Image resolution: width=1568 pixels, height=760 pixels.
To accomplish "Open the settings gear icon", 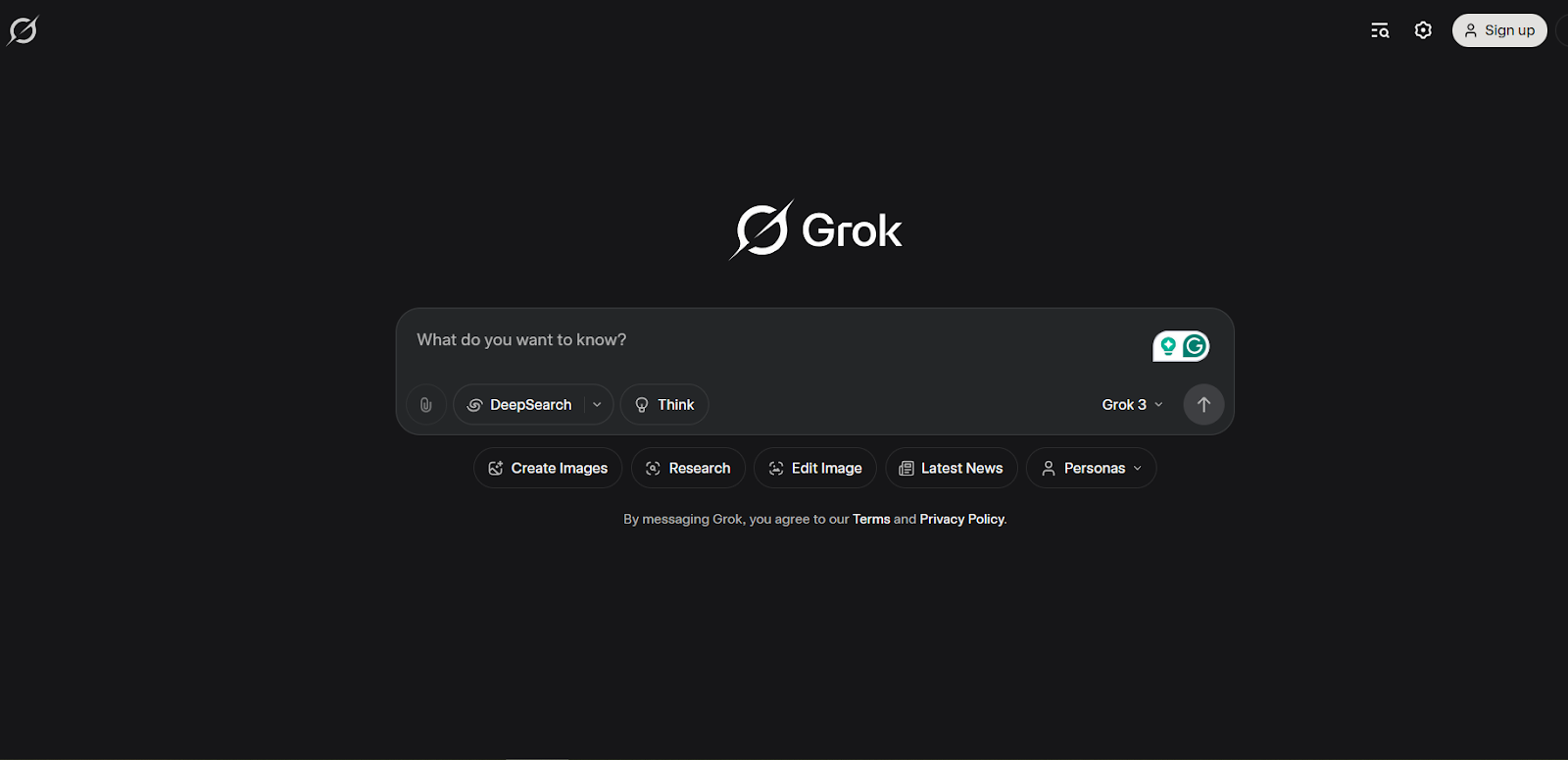I will pyautogui.click(x=1423, y=30).
